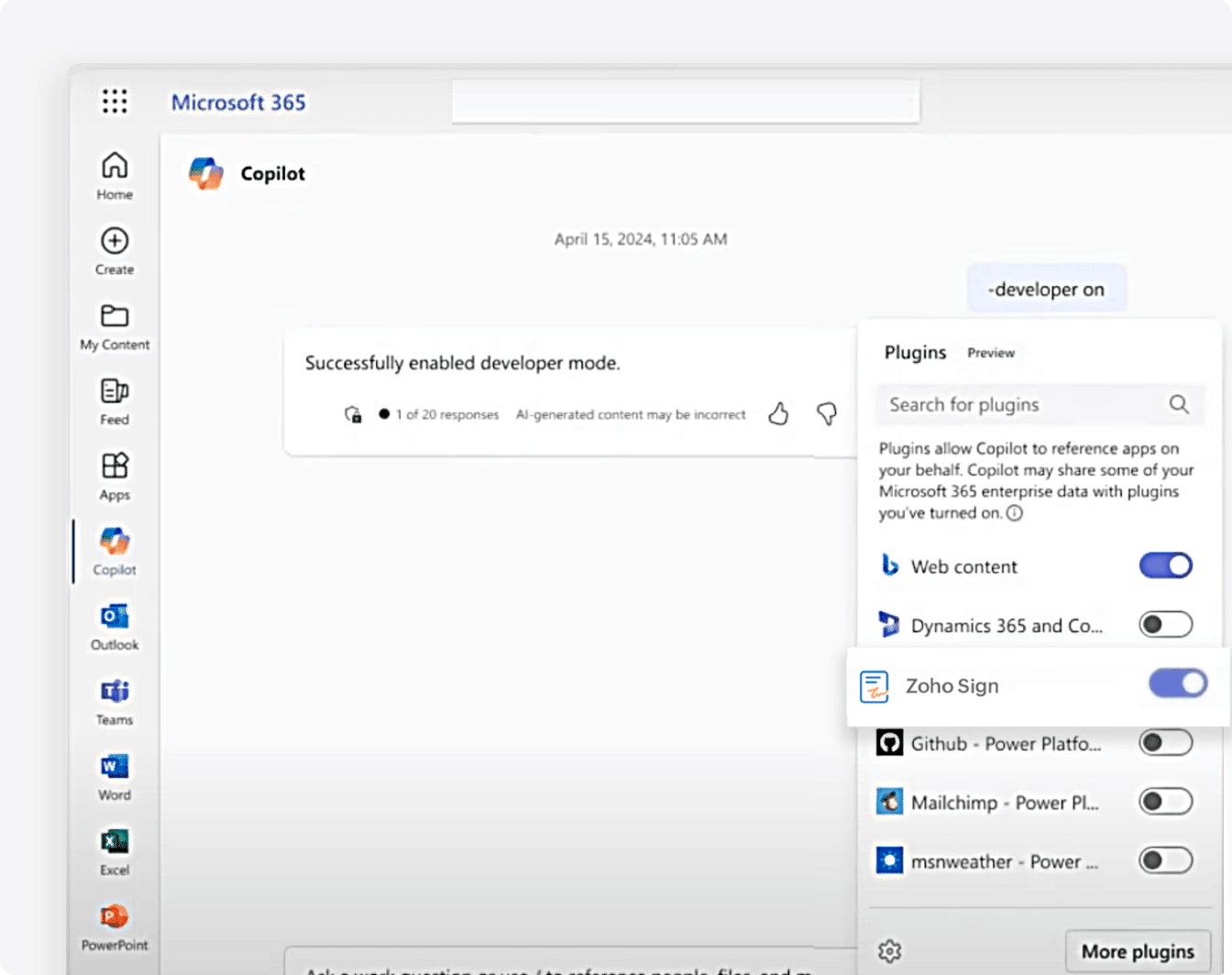This screenshot has height=975, width=1232.
Task: Select Copilot in the left sidebar
Action: pos(115,551)
